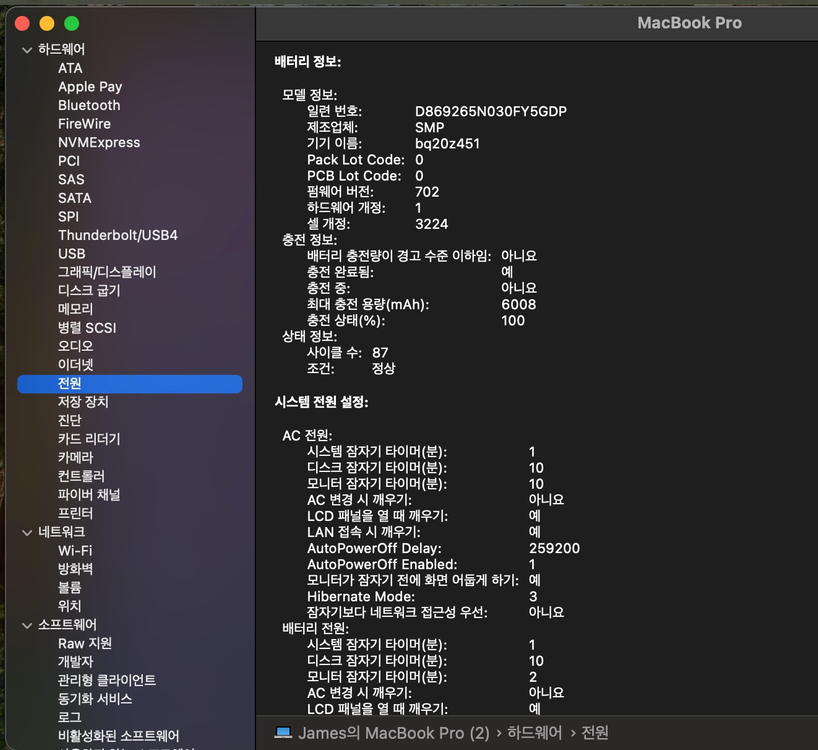
Task: Open 카드 리더기 in sidebar
Action: (89, 439)
